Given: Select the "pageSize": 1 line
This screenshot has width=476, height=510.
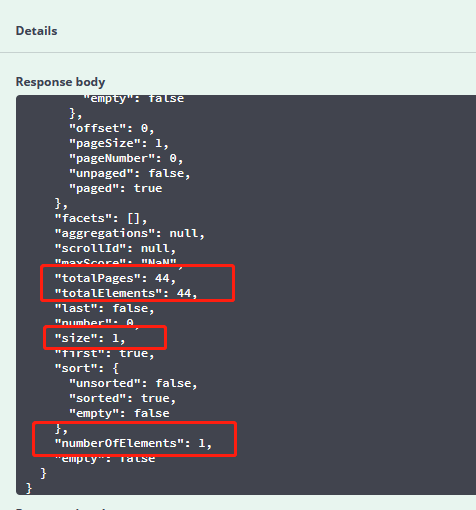Looking at the screenshot, I should (119, 143).
